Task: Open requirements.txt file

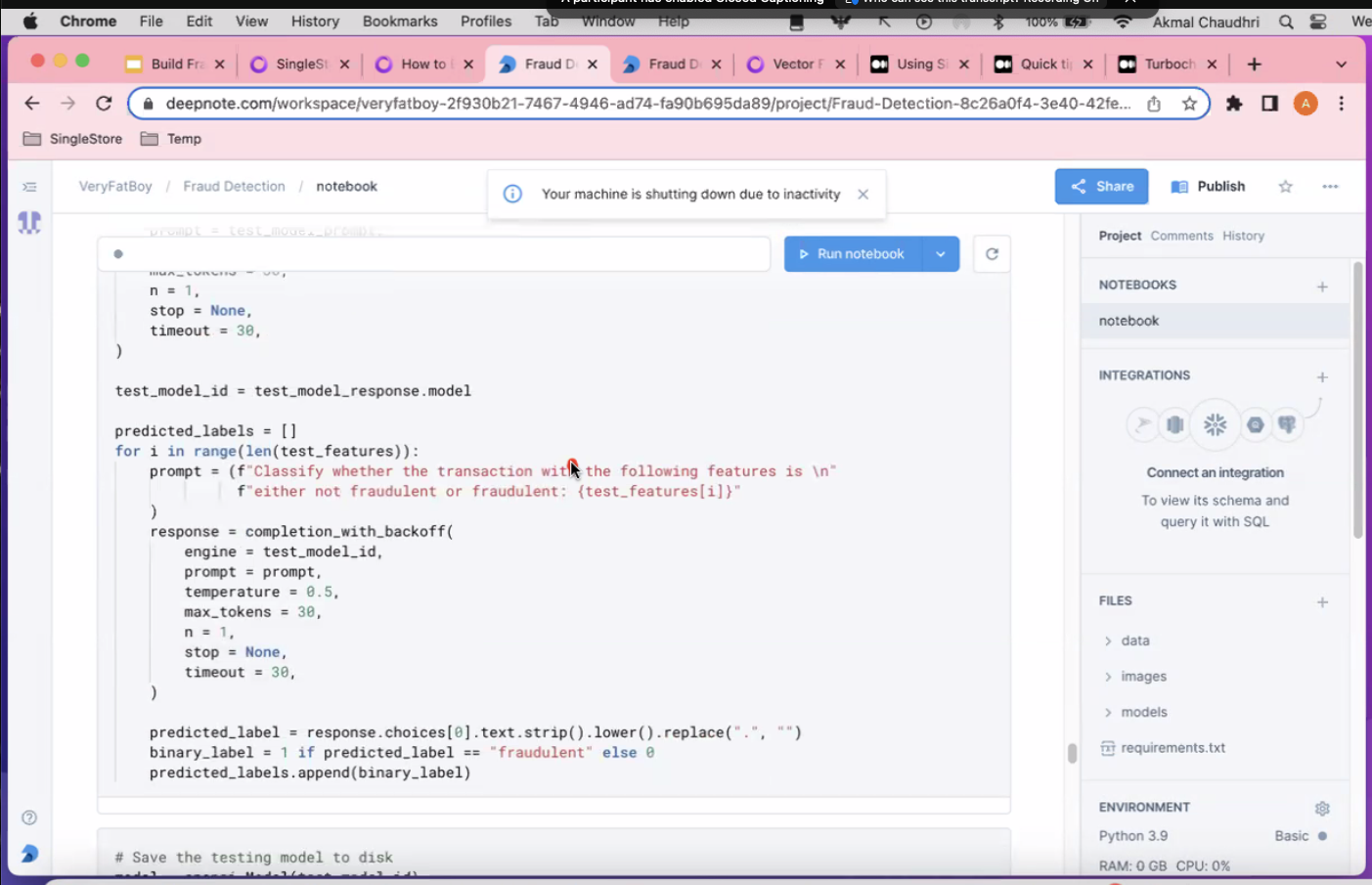Action: (1173, 748)
